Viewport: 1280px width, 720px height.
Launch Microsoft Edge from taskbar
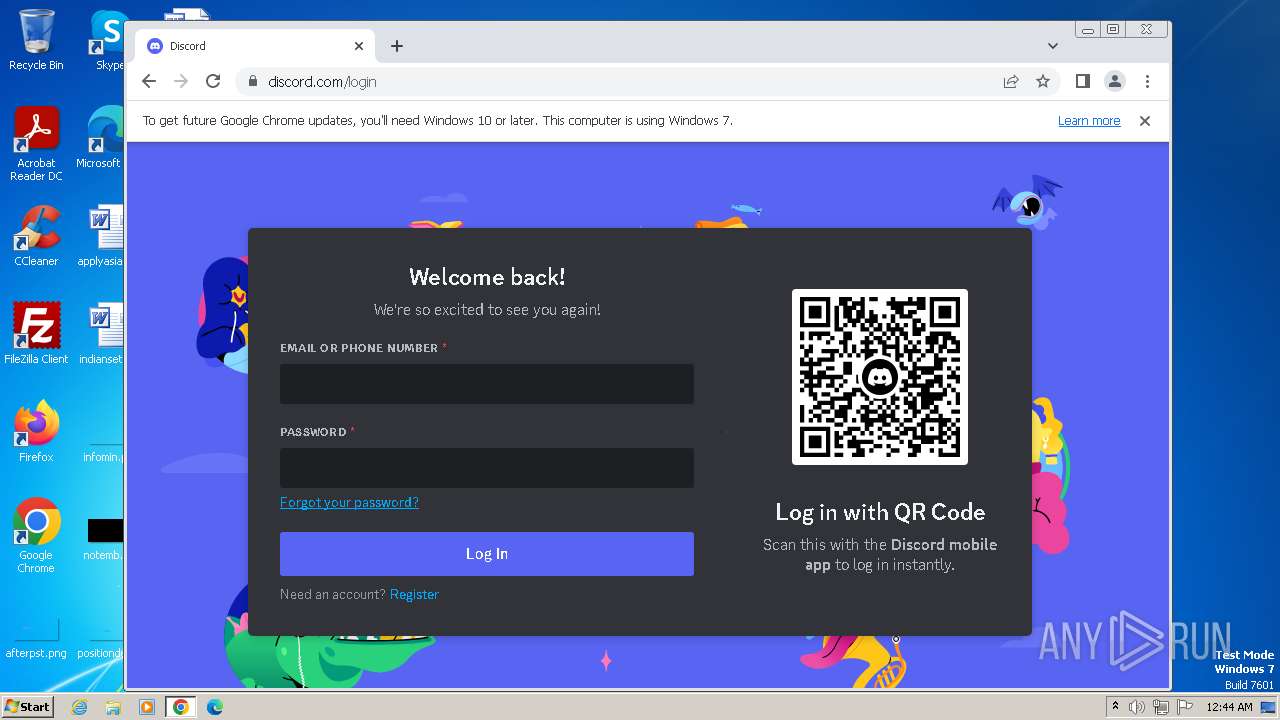[x=214, y=707]
